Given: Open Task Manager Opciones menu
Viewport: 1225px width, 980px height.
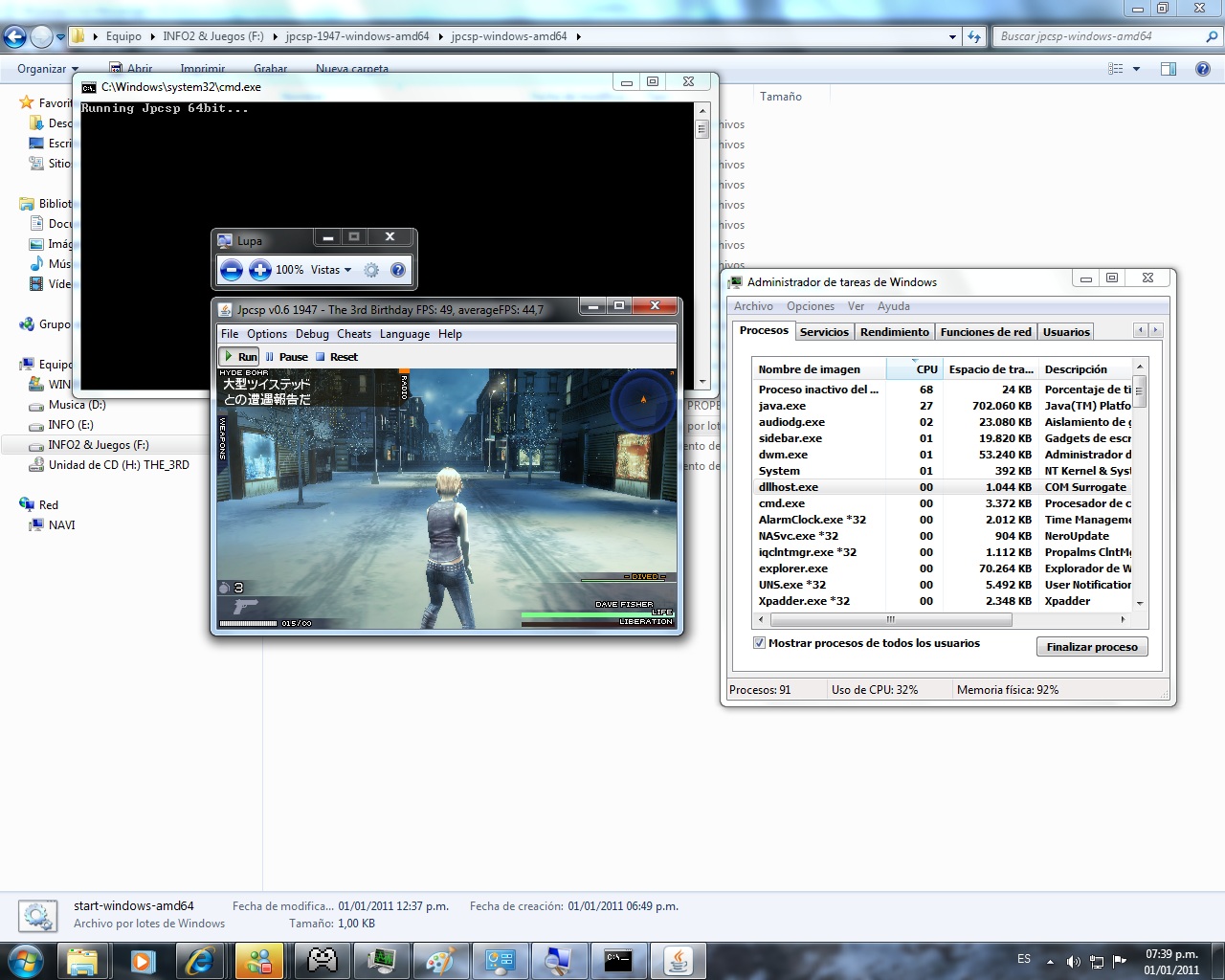Looking at the screenshot, I should click(x=811, y=306).
